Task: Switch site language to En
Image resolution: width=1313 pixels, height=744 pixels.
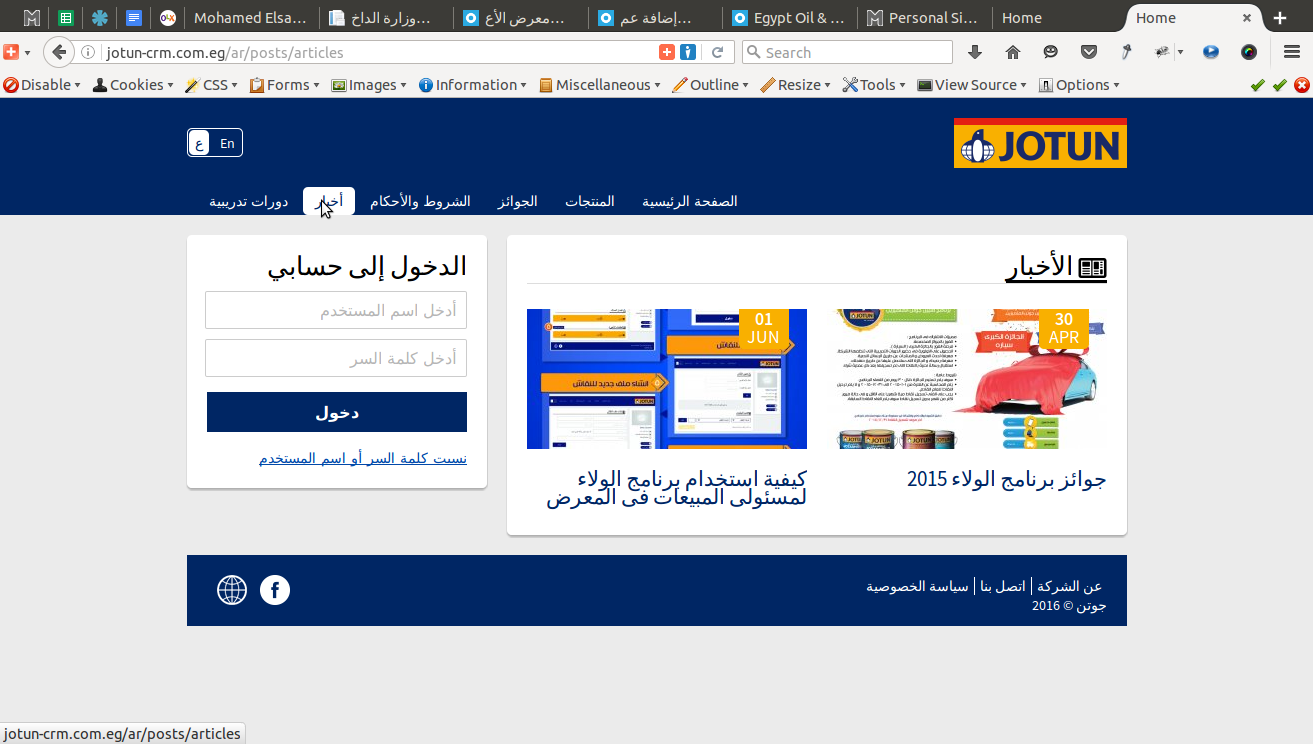Action: pyautogui.click(x=227, y=143)
